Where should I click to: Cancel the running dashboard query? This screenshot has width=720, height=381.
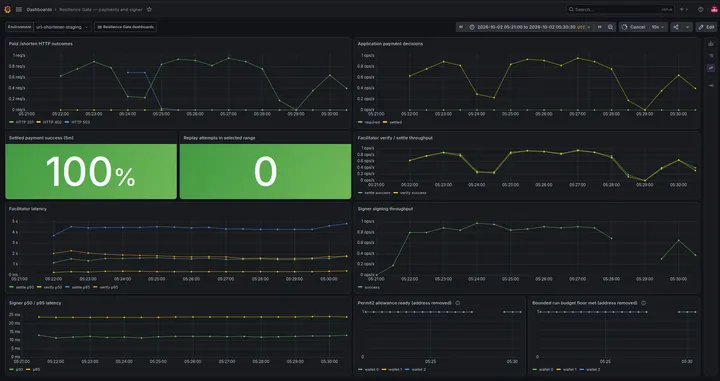click(x=634, y=27)
